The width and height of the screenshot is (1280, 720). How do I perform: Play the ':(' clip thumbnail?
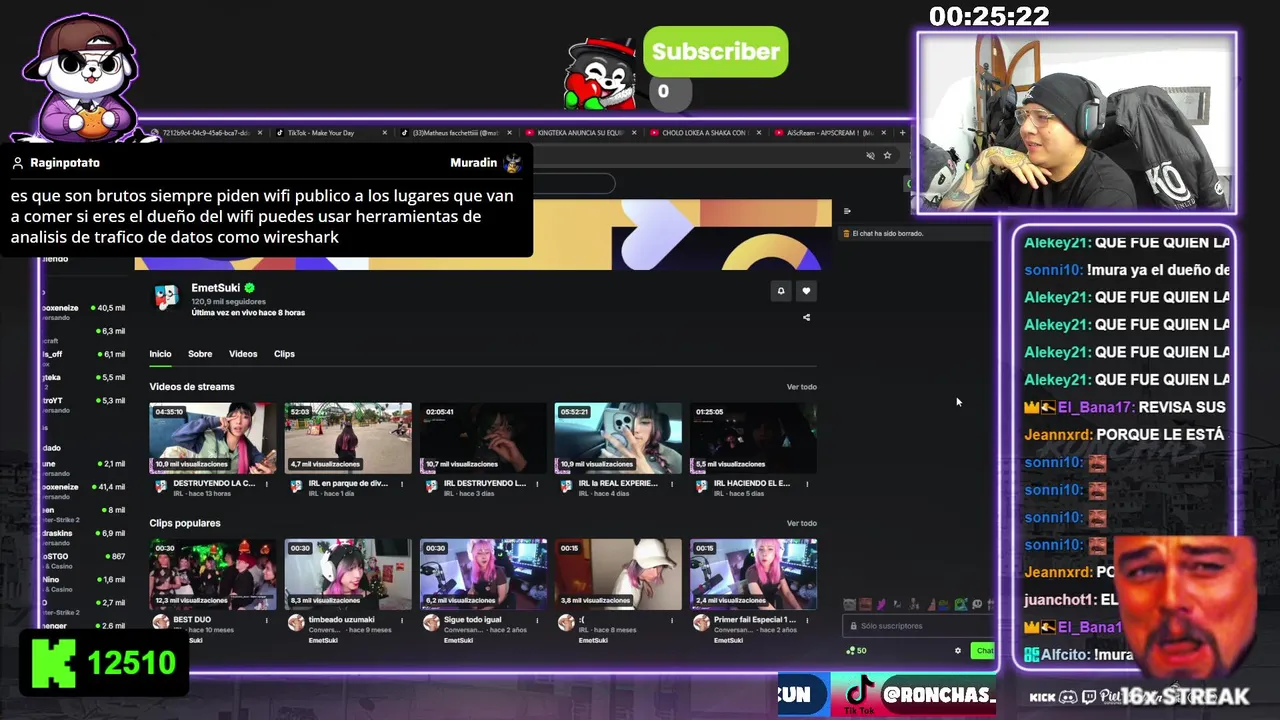(x=618, y=574)
